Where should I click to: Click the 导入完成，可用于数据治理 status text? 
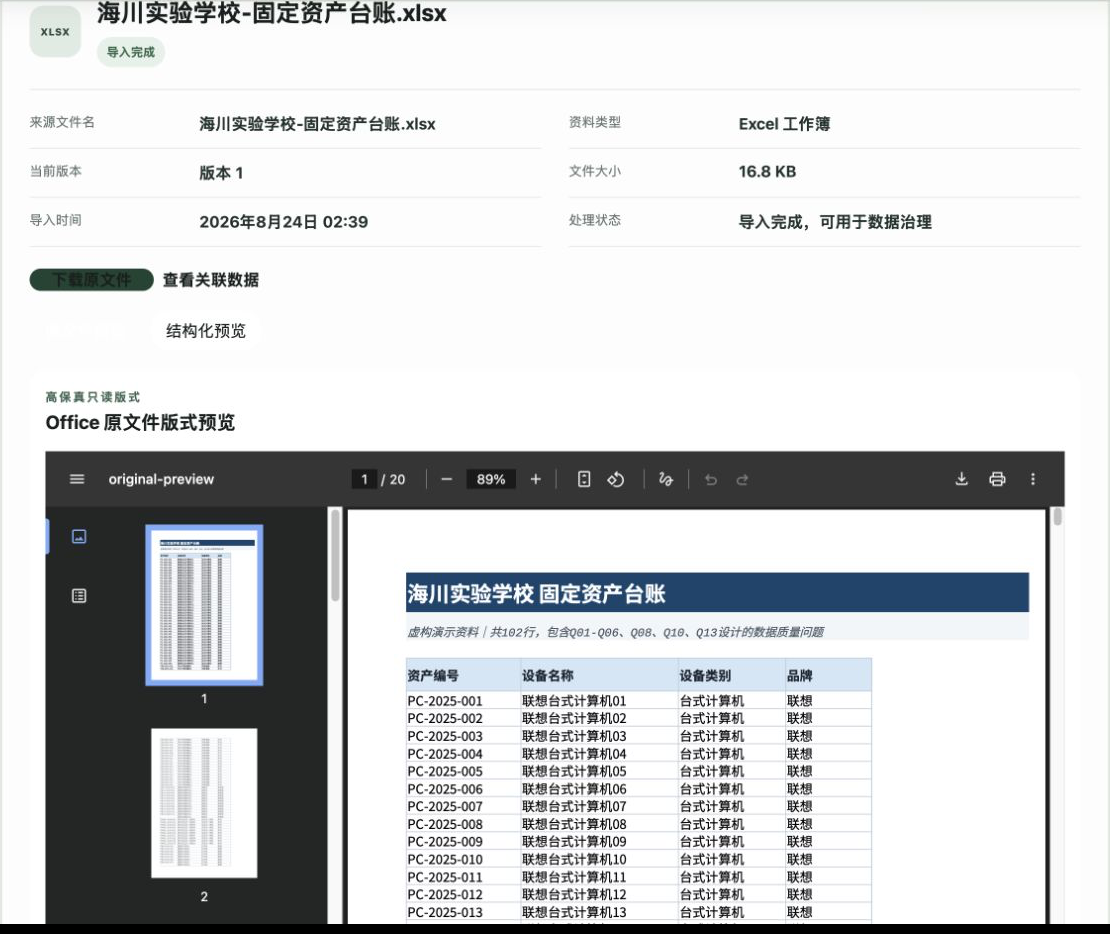click(835, 222)
